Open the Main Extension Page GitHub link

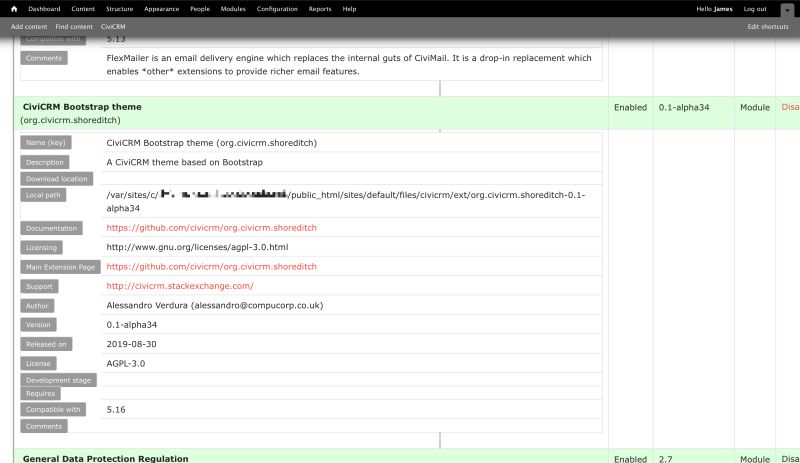(211, 266)
